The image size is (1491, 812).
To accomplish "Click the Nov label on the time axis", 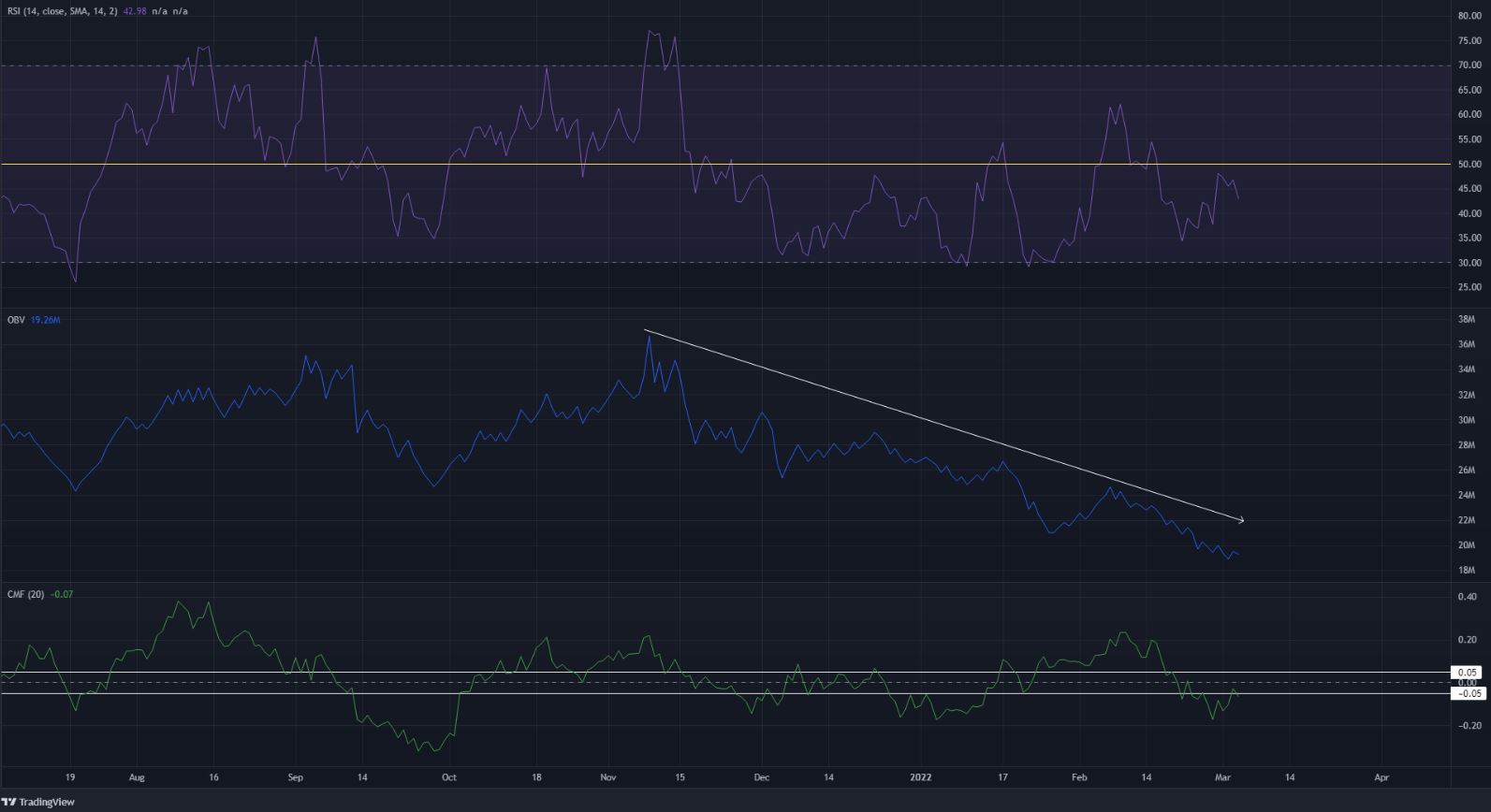I will (609, 776).
